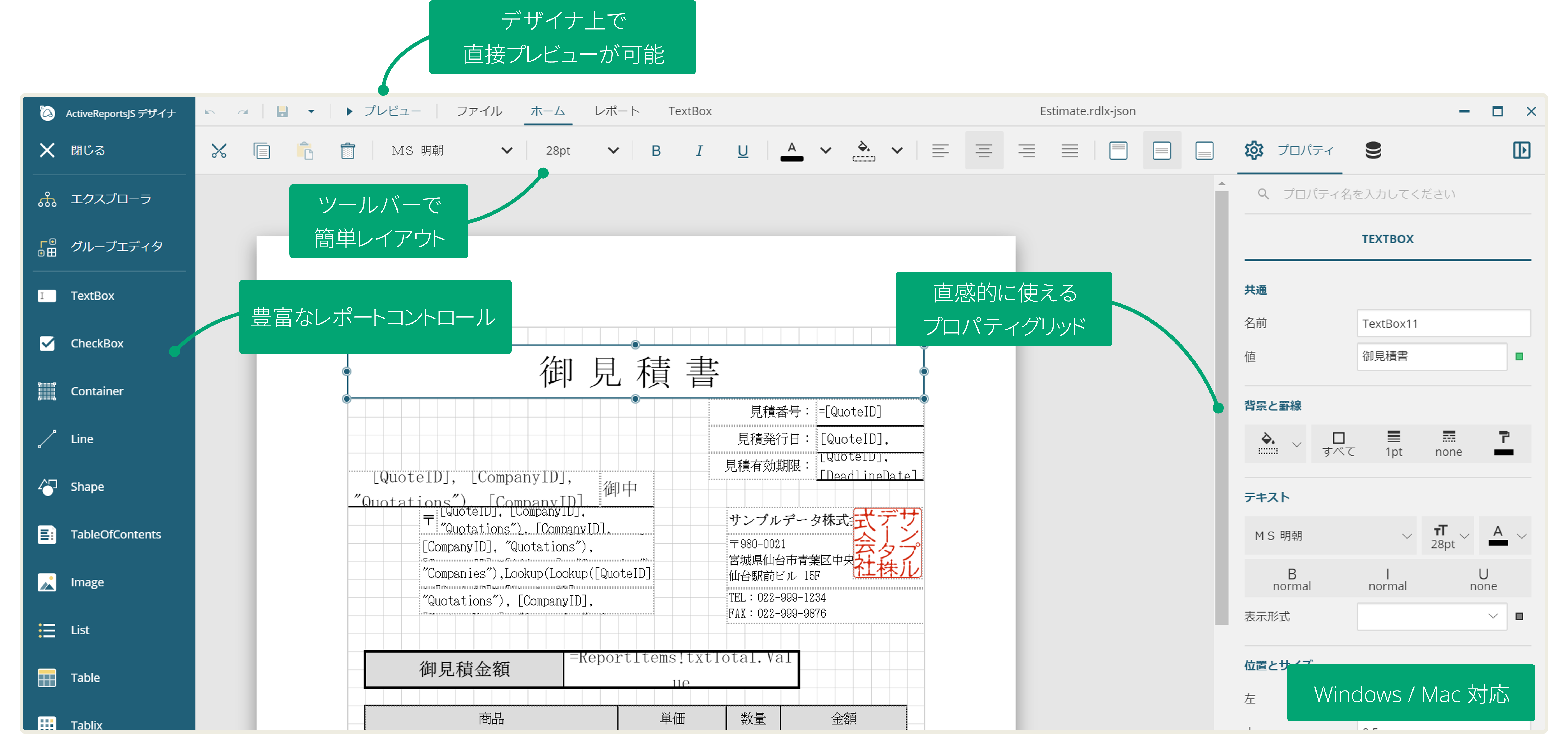
Task: Toggle Underline in the toolbar
Action: pos(743,150)
